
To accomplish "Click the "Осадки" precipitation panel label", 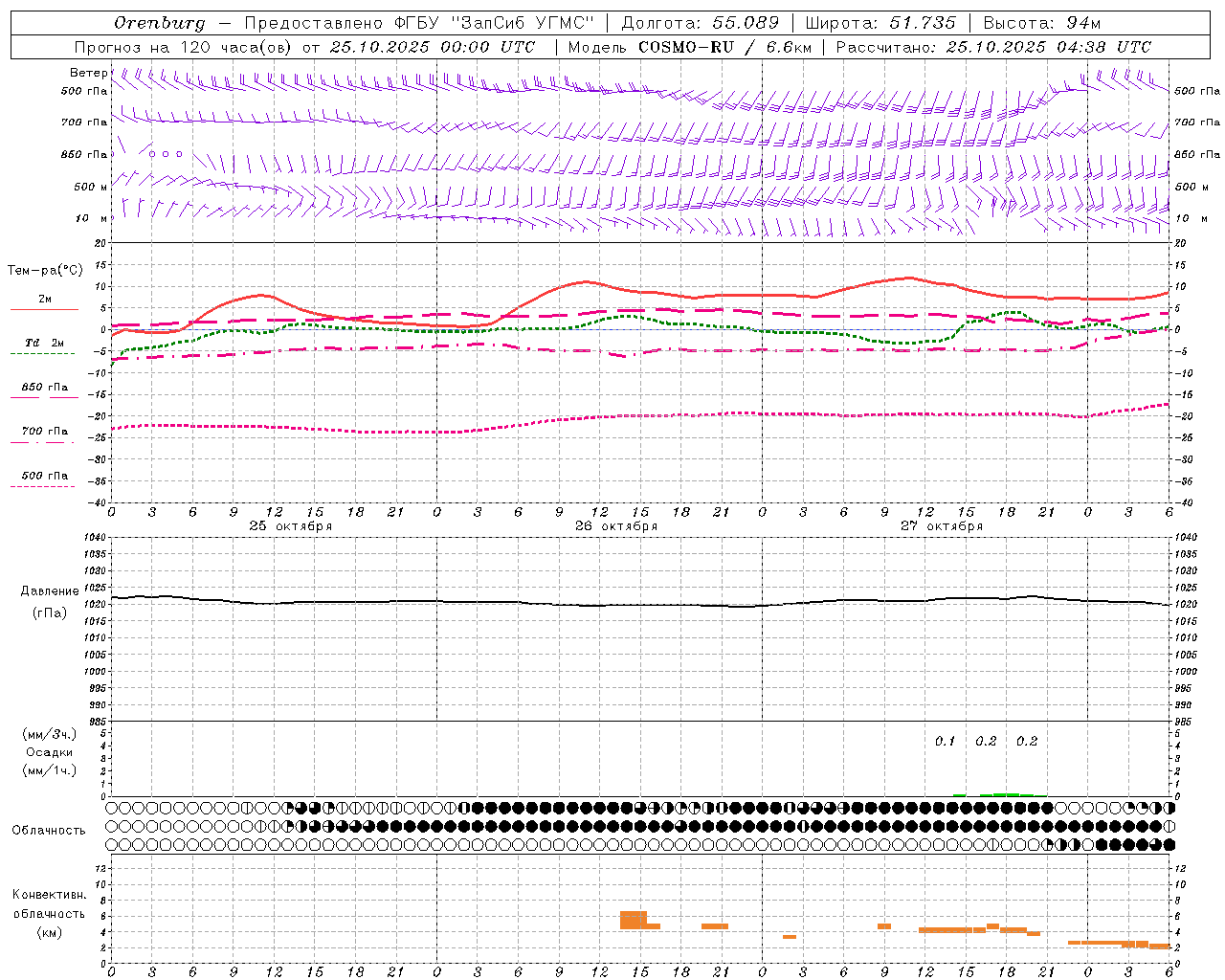I will pos(50,752).
